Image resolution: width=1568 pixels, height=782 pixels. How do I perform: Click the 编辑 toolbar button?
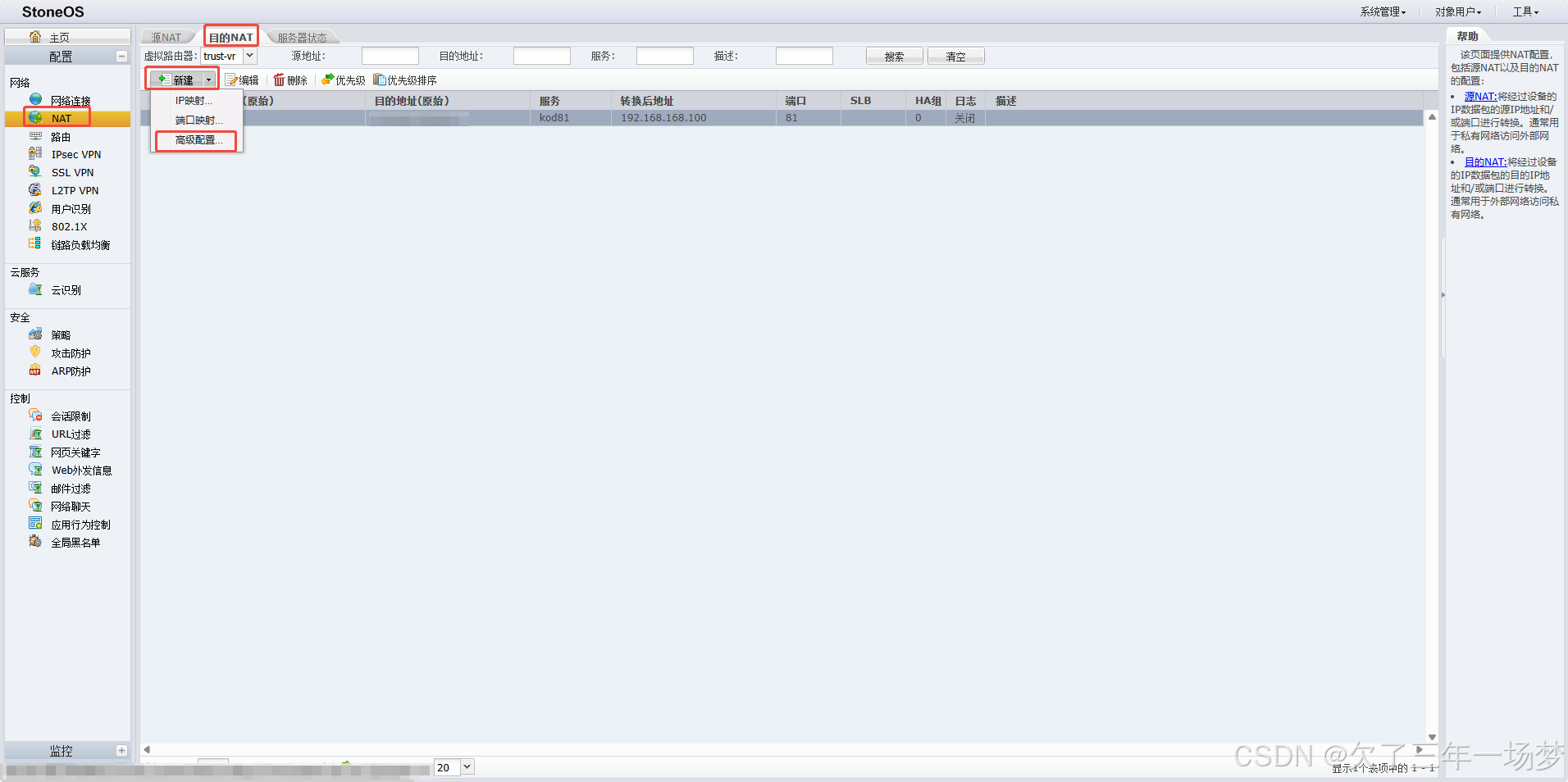[x=242, y=80]
